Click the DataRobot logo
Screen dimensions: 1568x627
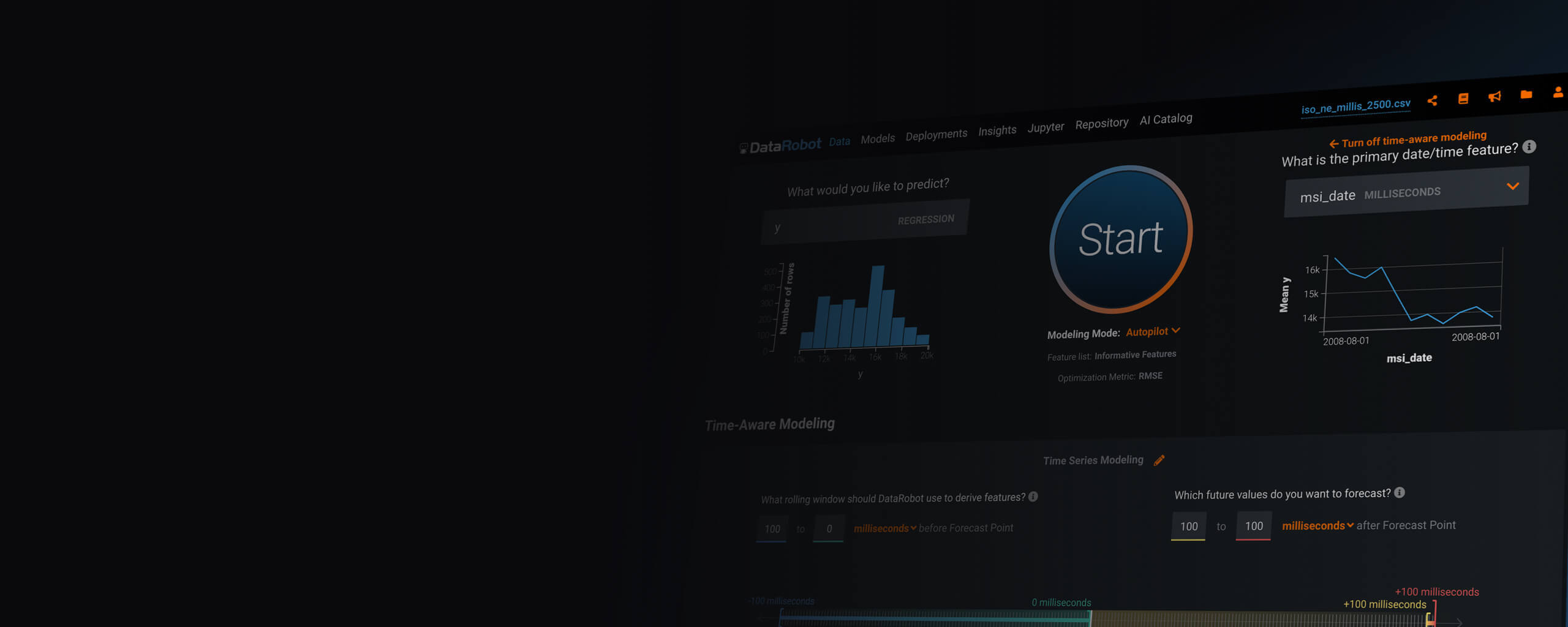pos(780,146)
